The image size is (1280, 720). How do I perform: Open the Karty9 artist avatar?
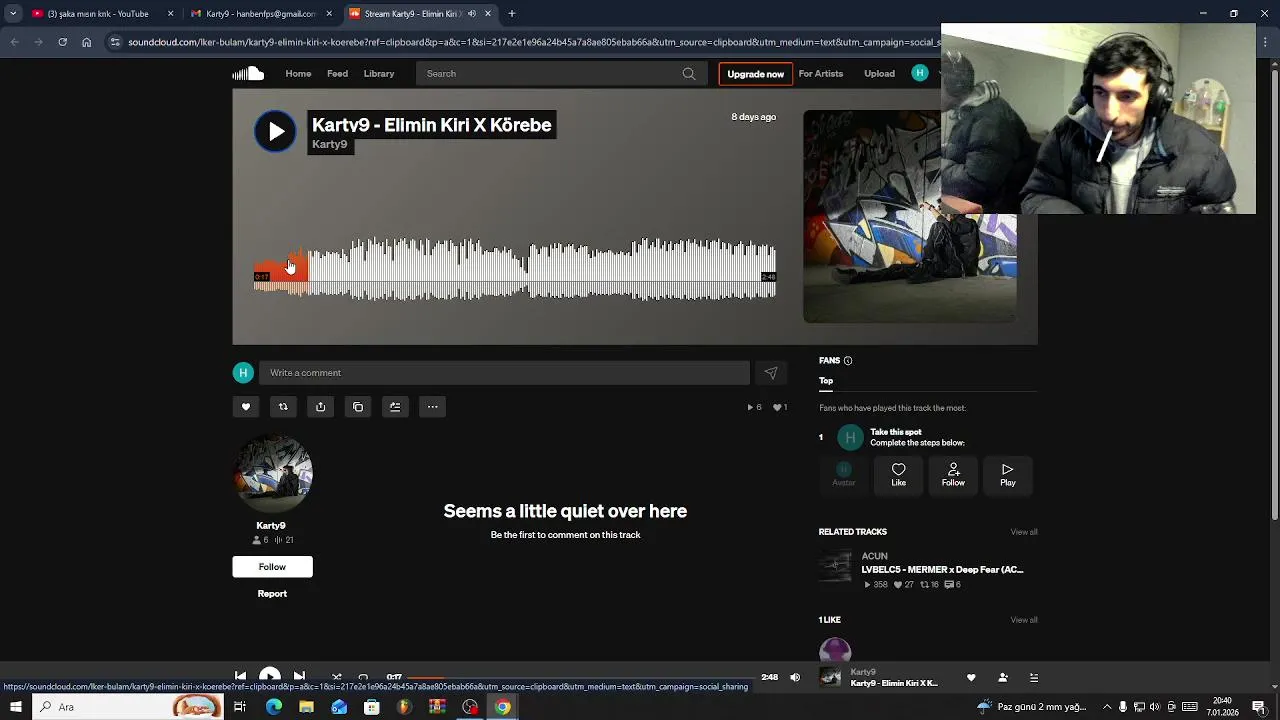(273, 475)
